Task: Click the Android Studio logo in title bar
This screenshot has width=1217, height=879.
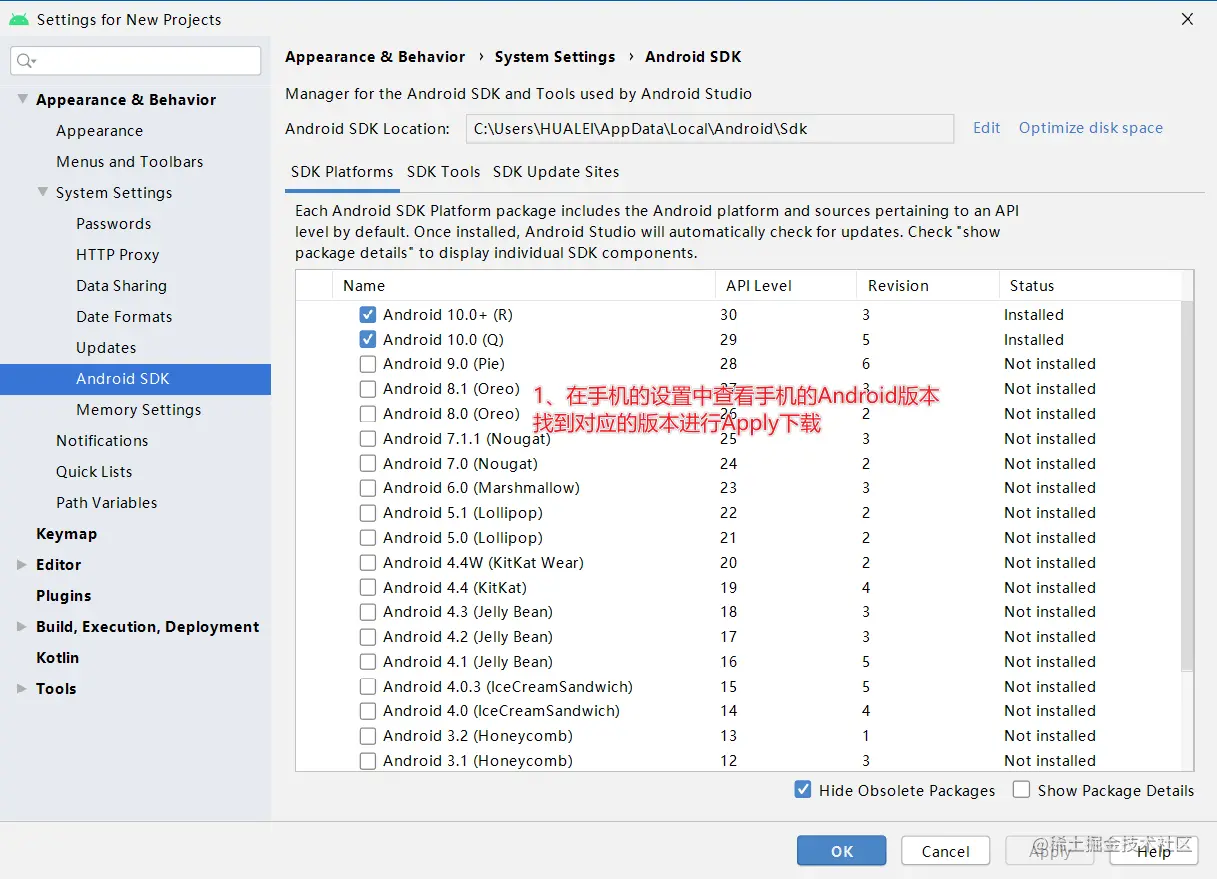Action: (x=18, y=19)
